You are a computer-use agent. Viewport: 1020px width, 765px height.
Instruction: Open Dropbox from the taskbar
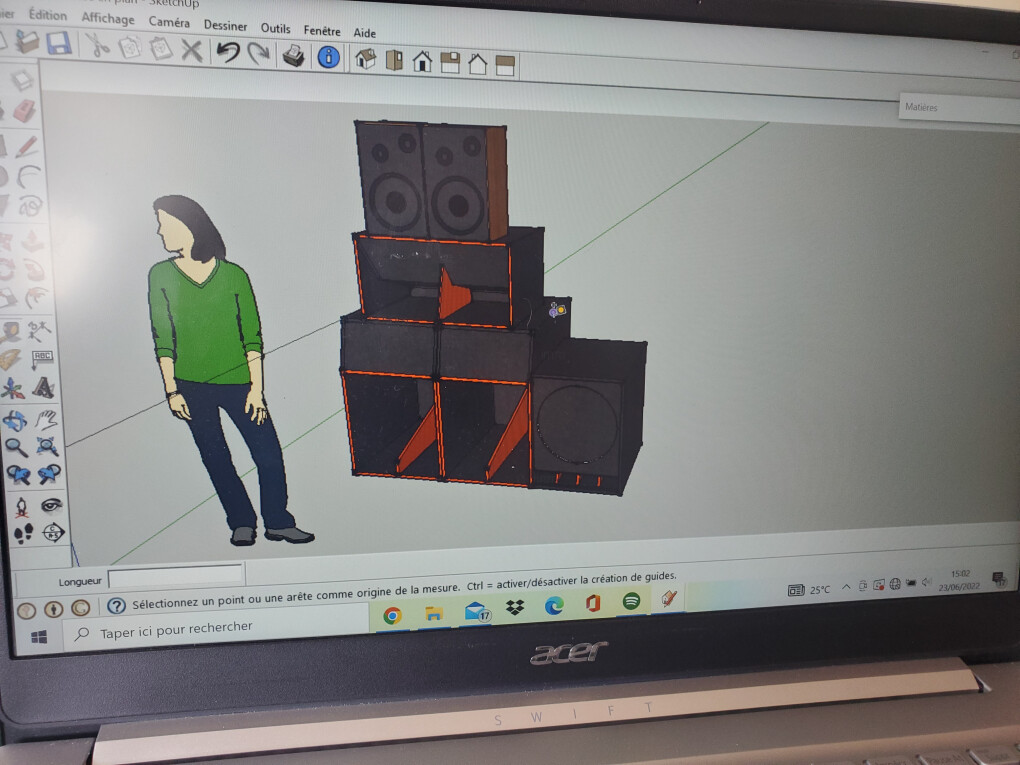(515, 608)
